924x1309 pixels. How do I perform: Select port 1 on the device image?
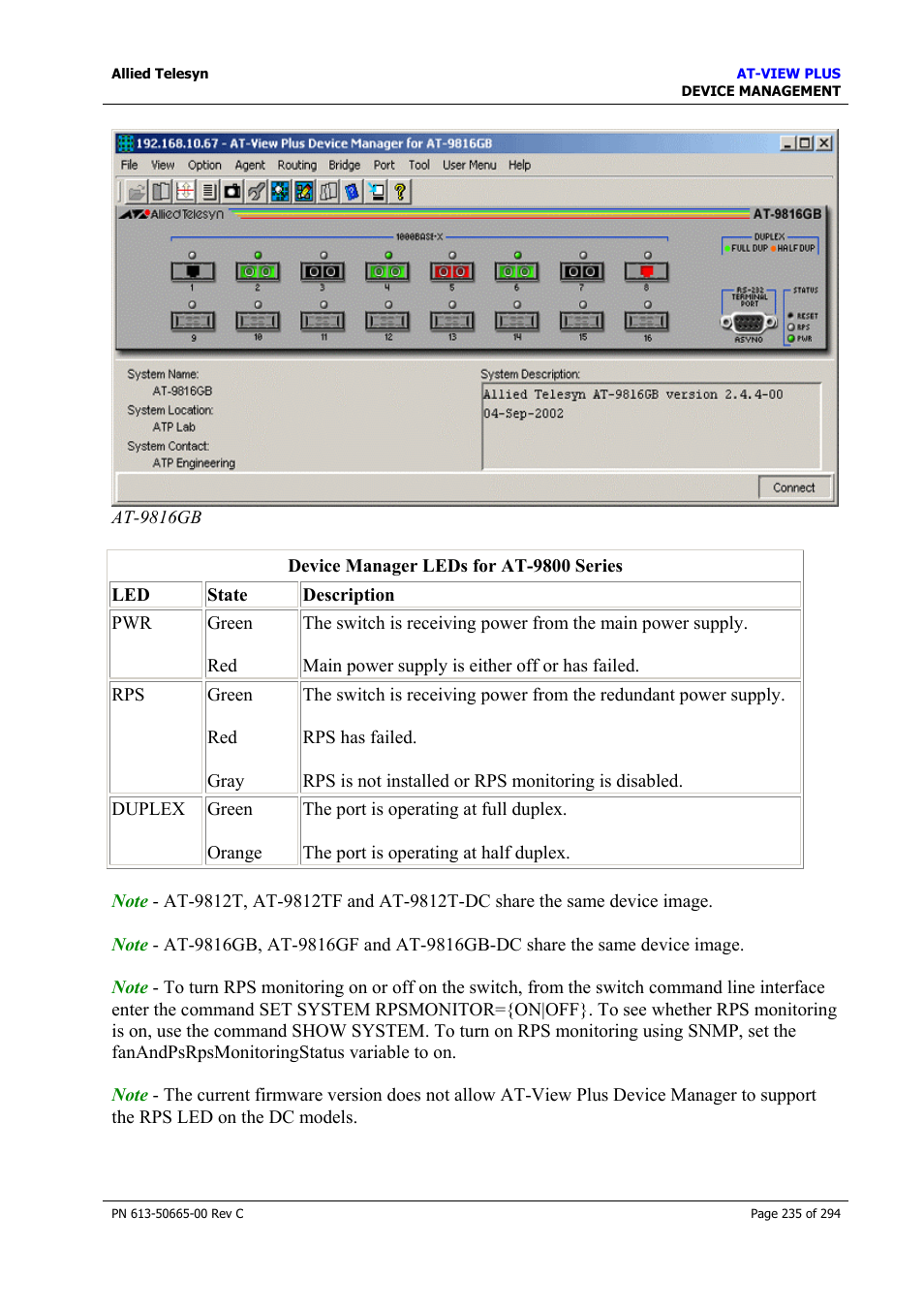coord(193,271)
